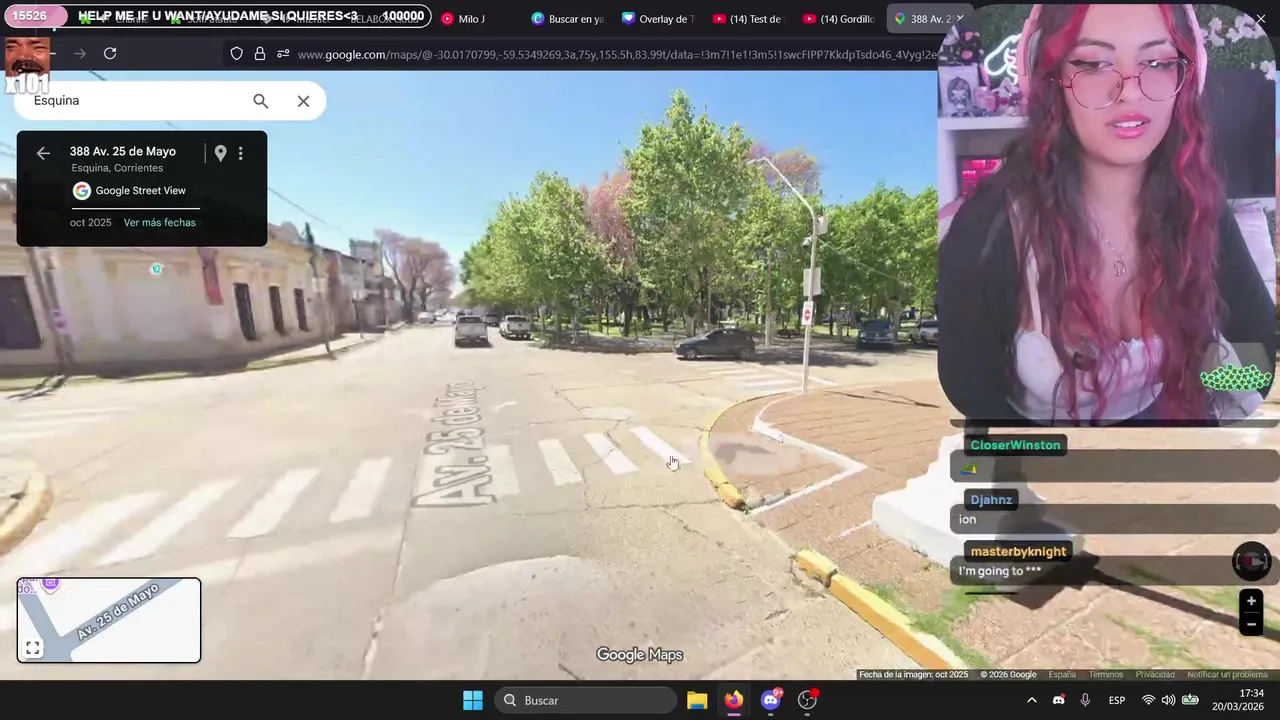Reload the page in the browser

pyautogui.click(x=110, y=54)
